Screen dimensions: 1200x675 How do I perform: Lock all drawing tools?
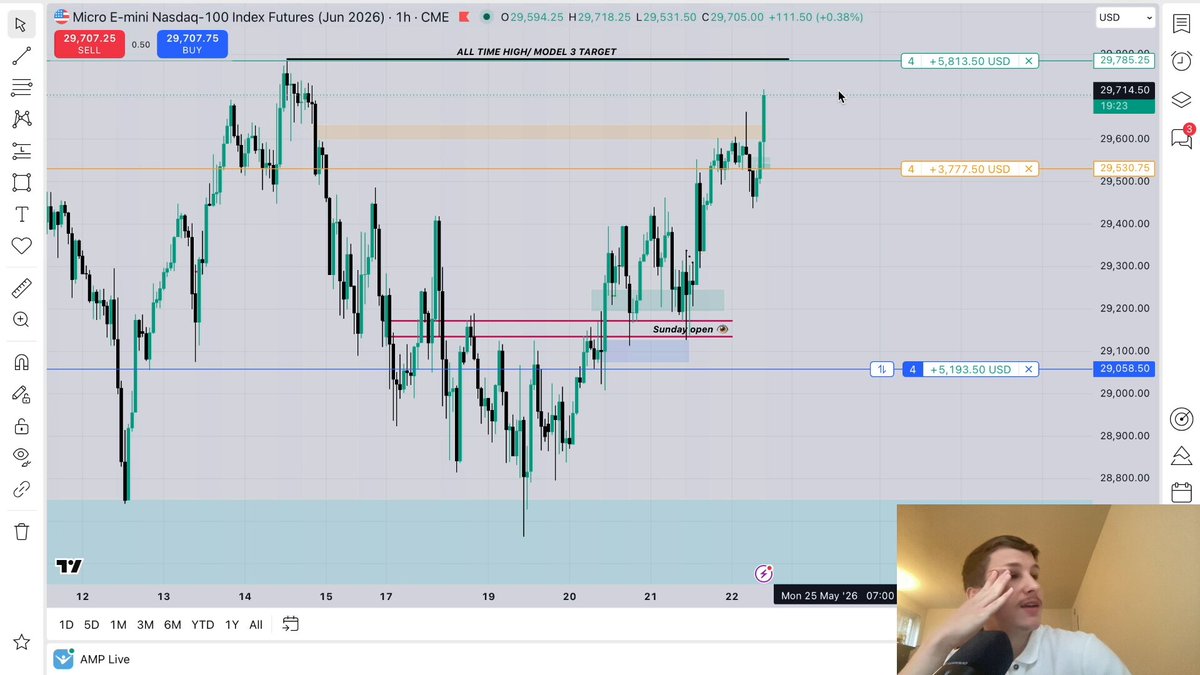coord(21,426)
